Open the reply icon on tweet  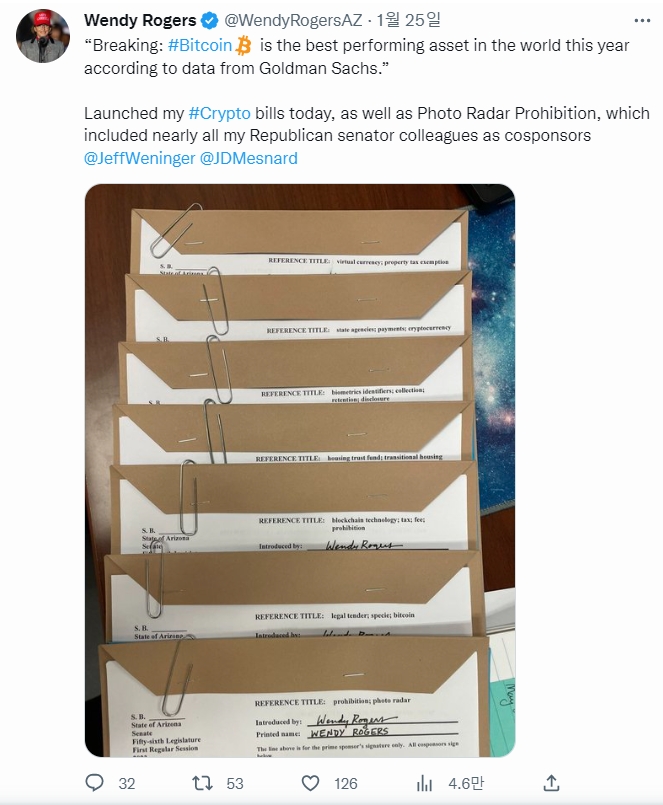click(x=94, y=782)
